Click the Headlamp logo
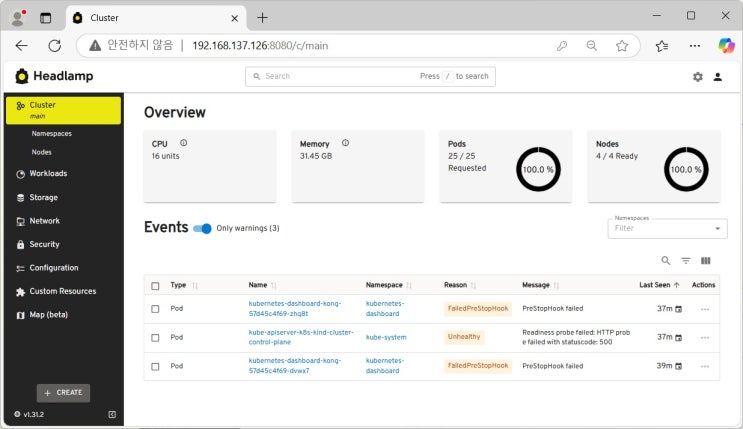The width and height of the screenshot is (743, 429). 54,76
